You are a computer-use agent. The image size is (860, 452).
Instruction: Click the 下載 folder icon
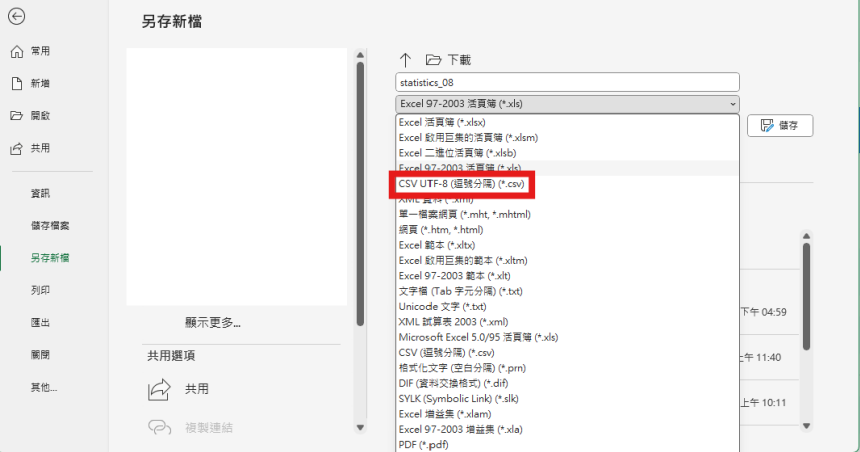(433, 60)
